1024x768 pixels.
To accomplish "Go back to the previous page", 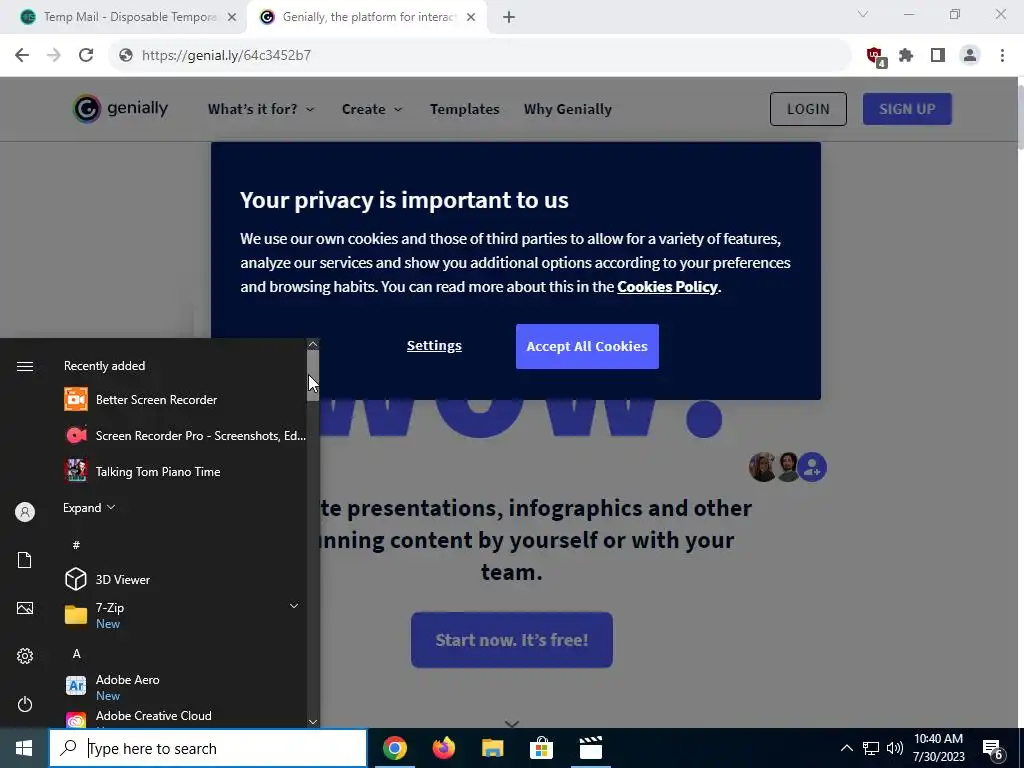I will (22, 56).
